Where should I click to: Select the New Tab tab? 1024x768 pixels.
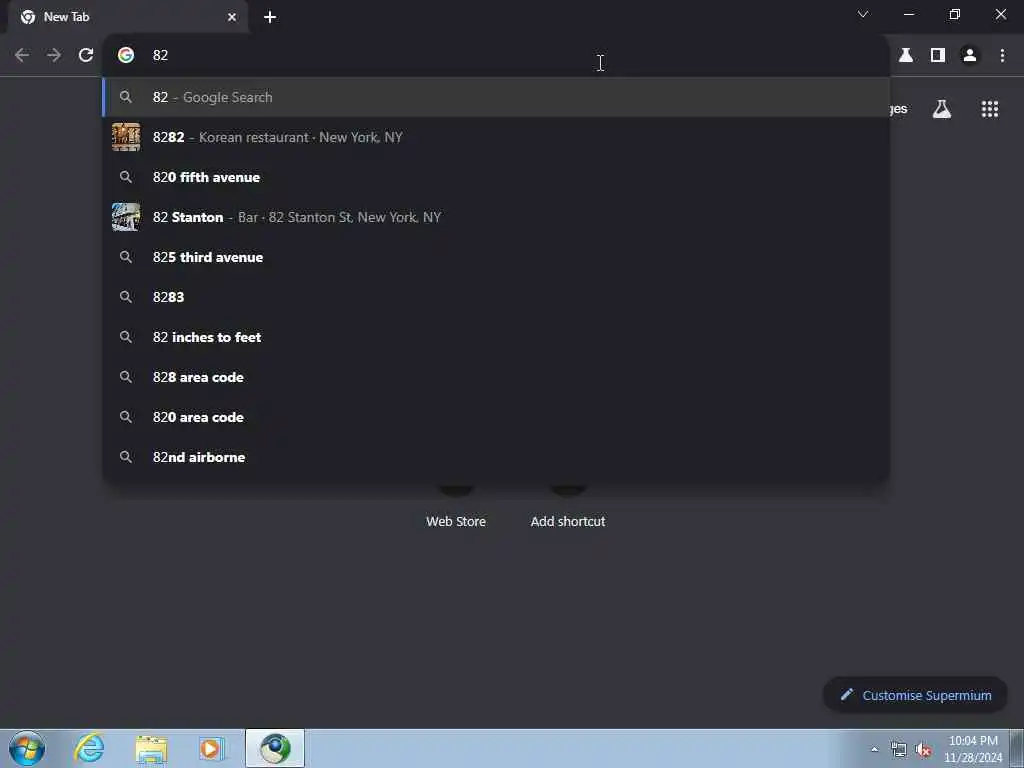[x=127, y=17]
